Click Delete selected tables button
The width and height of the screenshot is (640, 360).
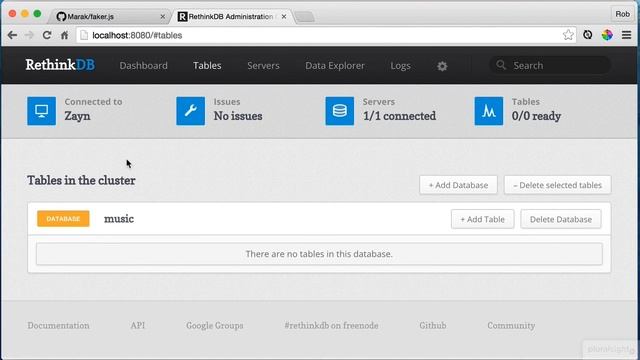(558, 185)
